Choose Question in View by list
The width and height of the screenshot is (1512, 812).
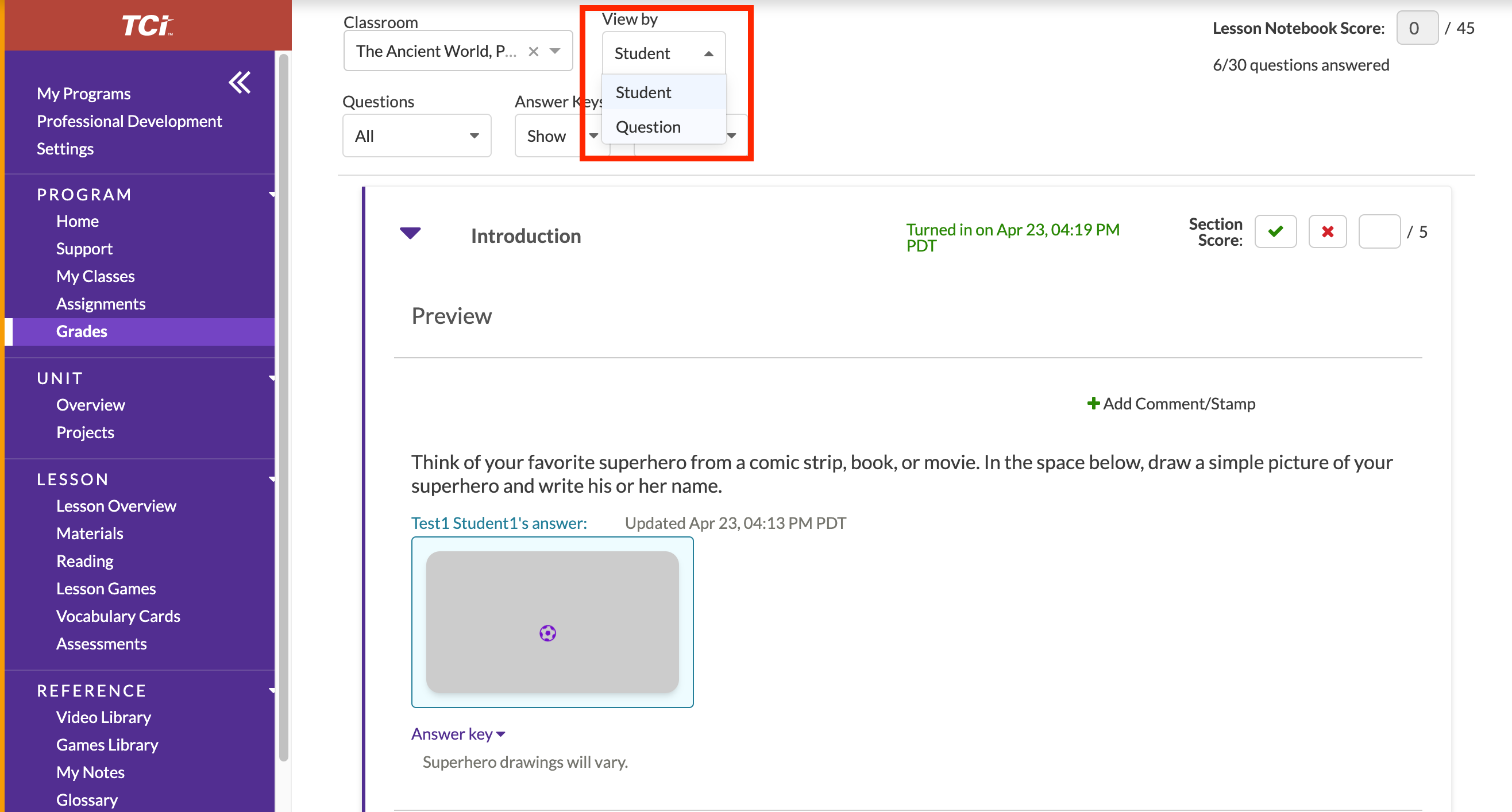(648, 127)
